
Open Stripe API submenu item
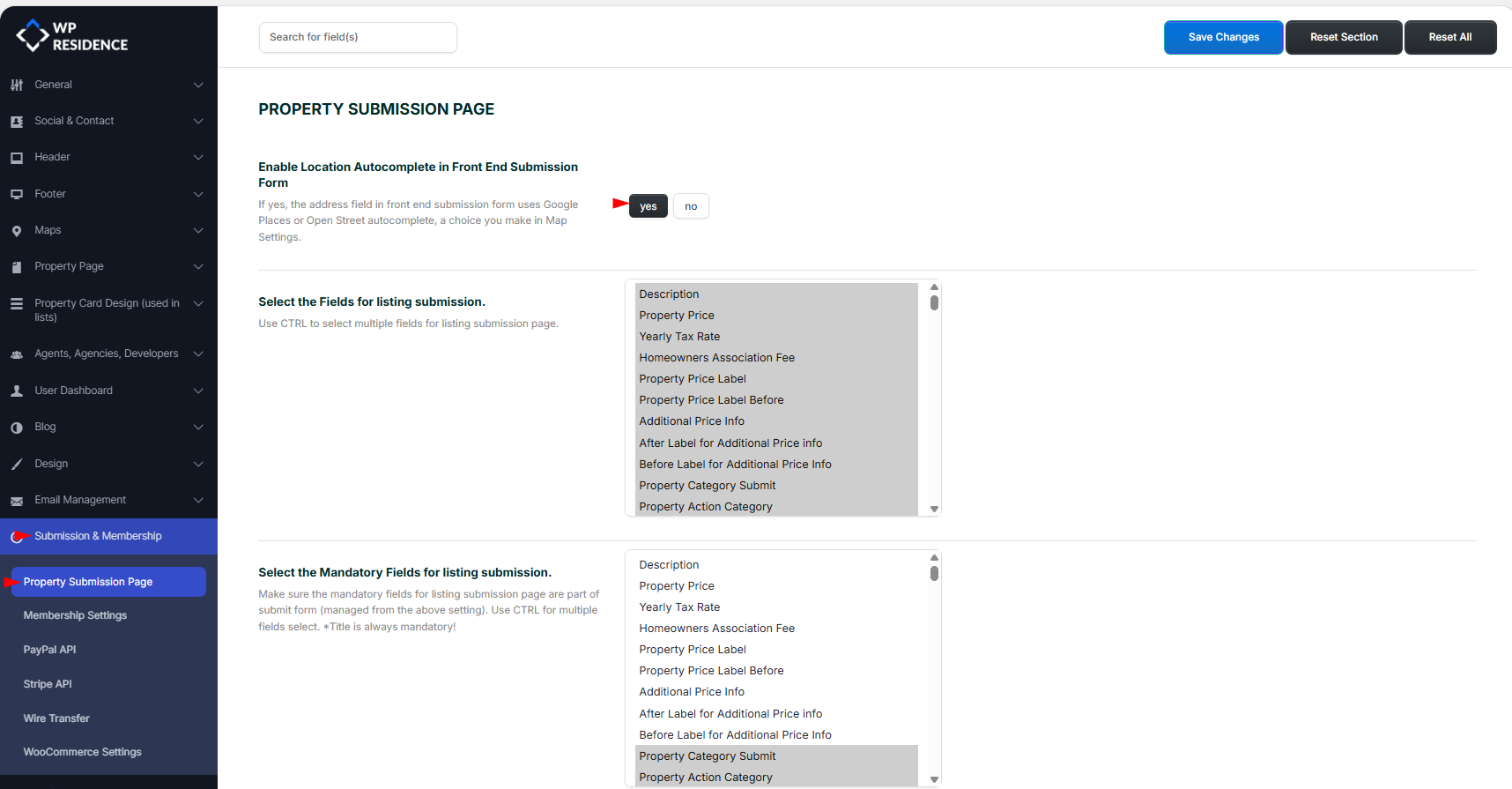pyautogui.click(x=48, y=684)
